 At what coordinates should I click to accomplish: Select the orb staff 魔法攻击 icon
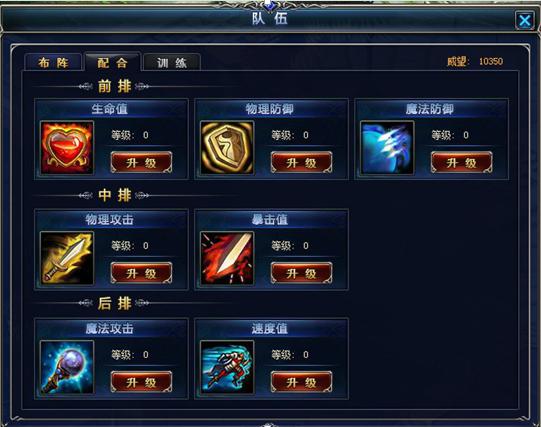coord(67,367)
